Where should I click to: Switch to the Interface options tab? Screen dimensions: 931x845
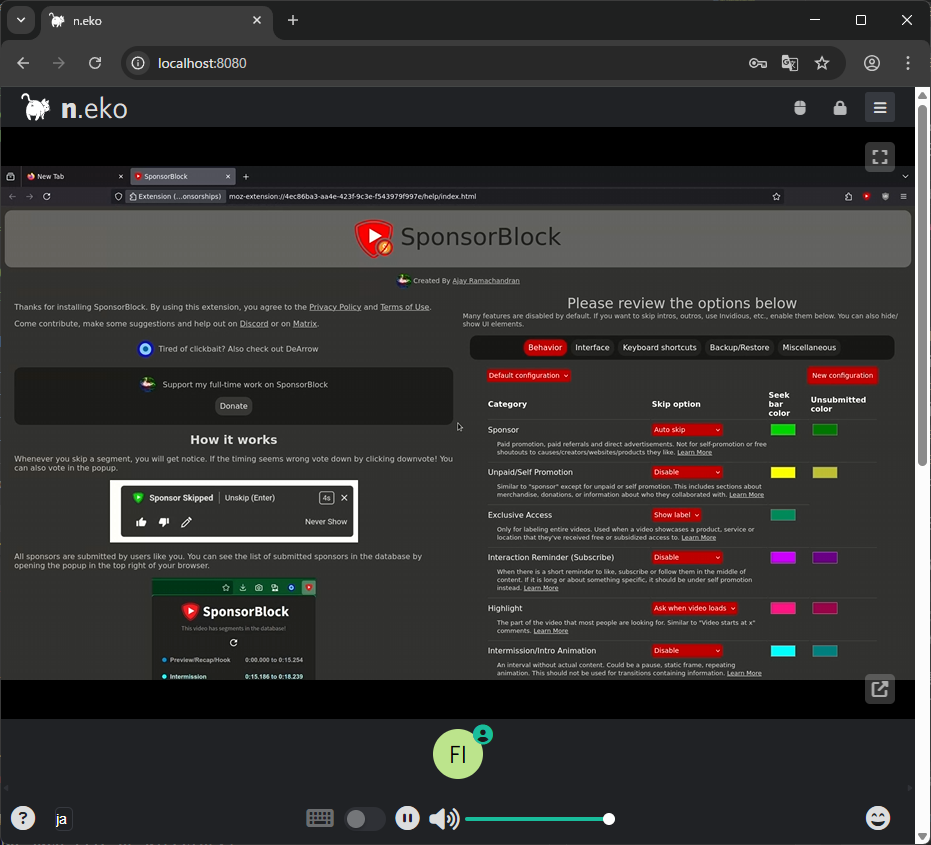coord(592,347)
